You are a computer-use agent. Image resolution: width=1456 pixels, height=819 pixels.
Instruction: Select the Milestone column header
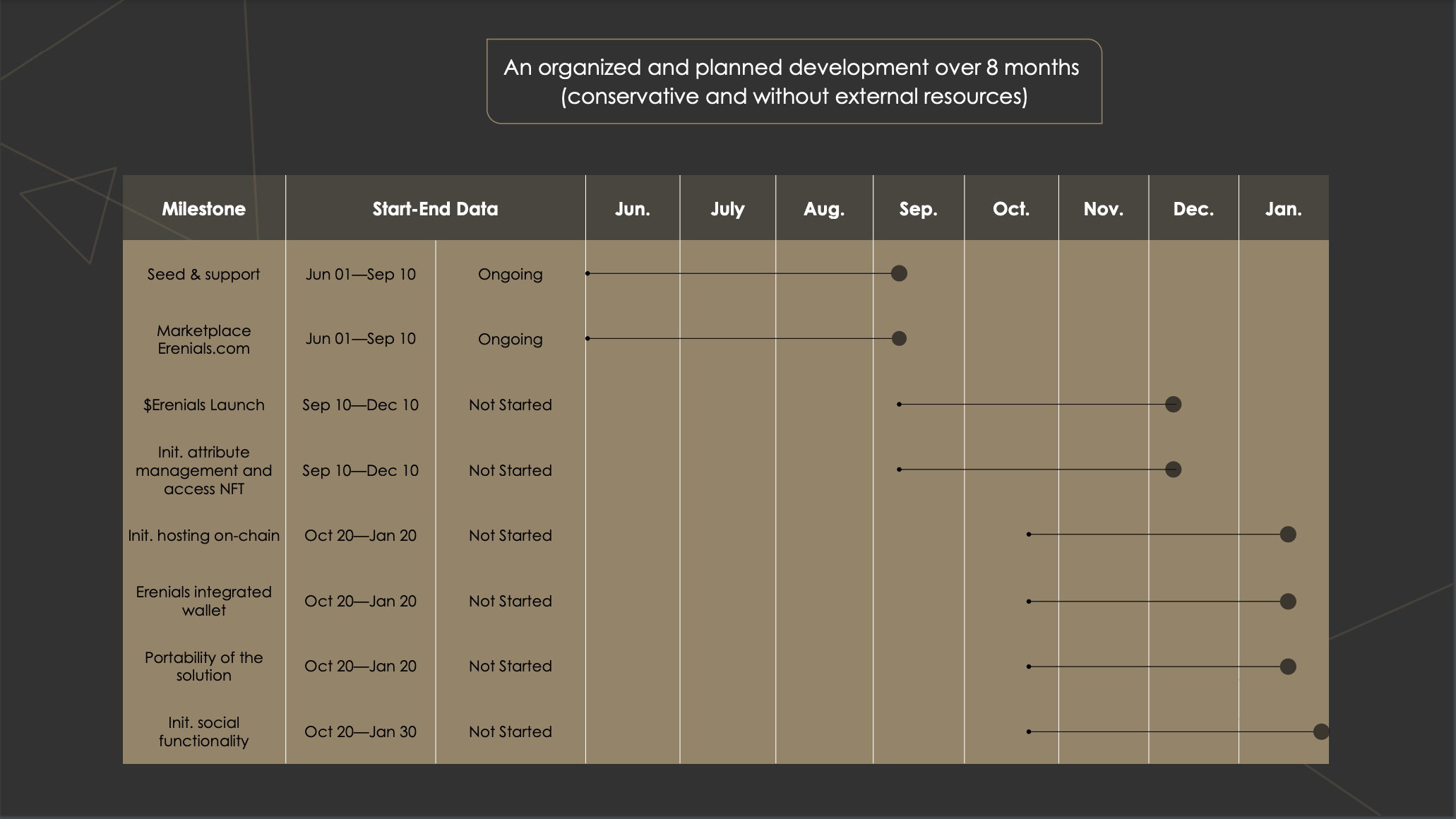[x=203, y=209]
